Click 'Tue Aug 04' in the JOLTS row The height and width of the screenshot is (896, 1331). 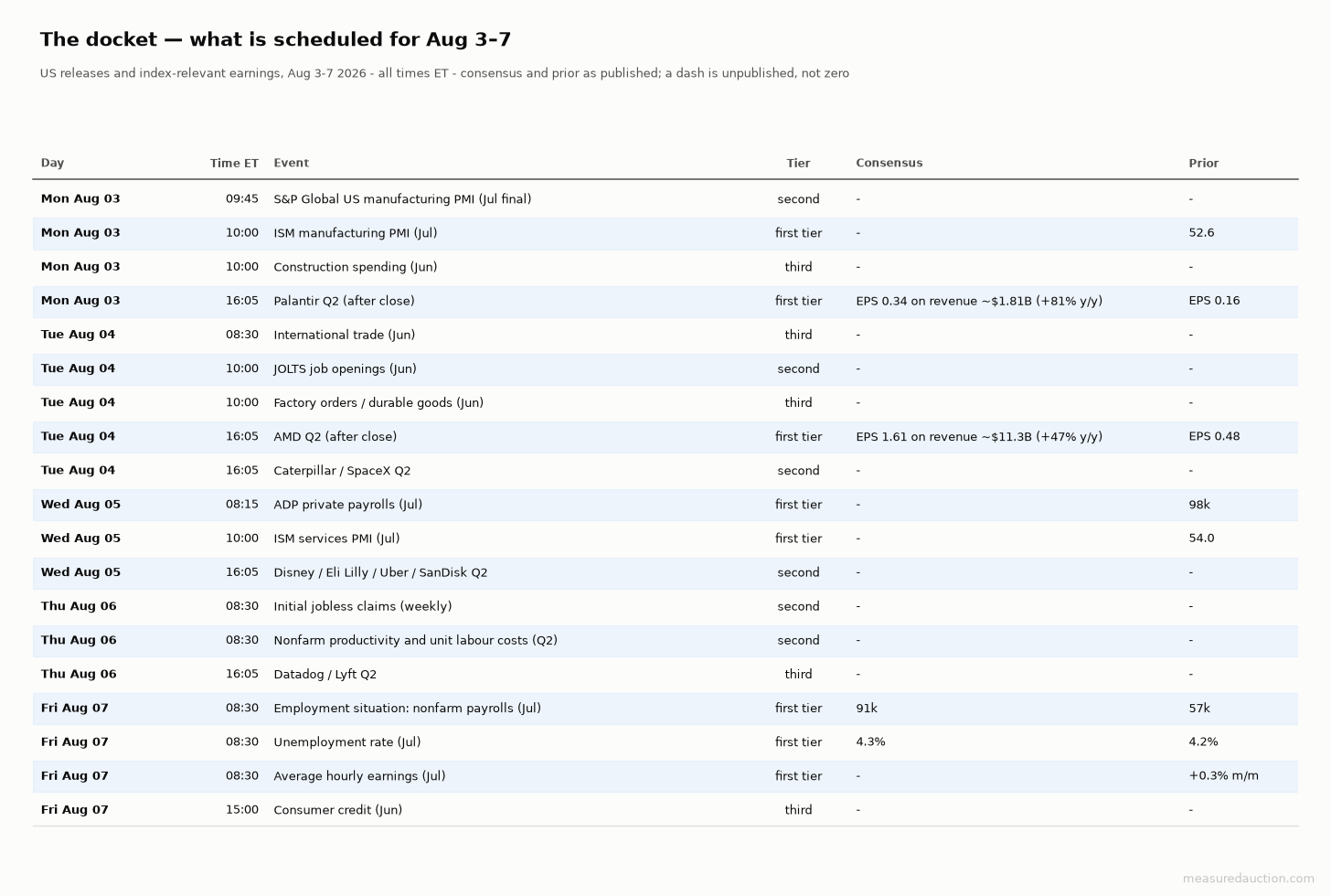pyautogui.click(x=78, y=368)
